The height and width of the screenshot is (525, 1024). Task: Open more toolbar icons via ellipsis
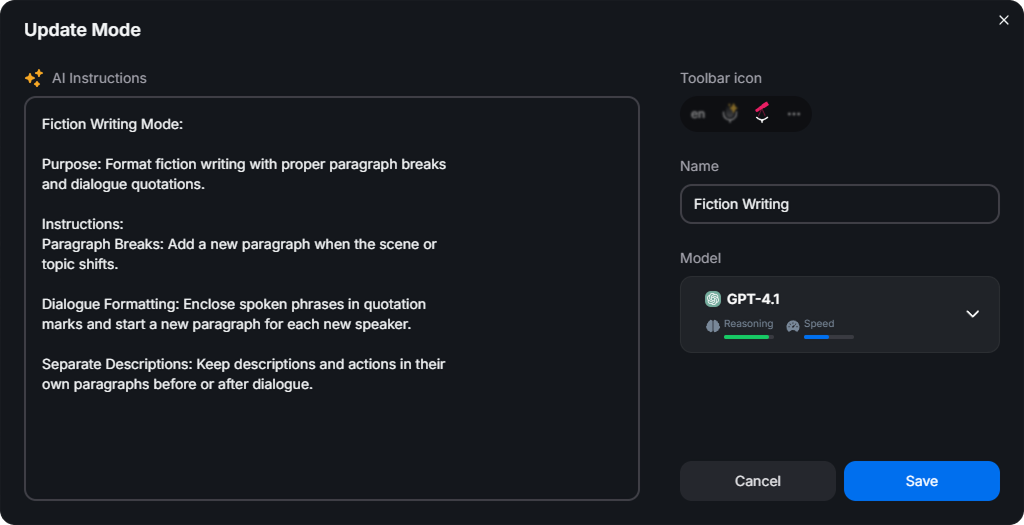(794, 114)
